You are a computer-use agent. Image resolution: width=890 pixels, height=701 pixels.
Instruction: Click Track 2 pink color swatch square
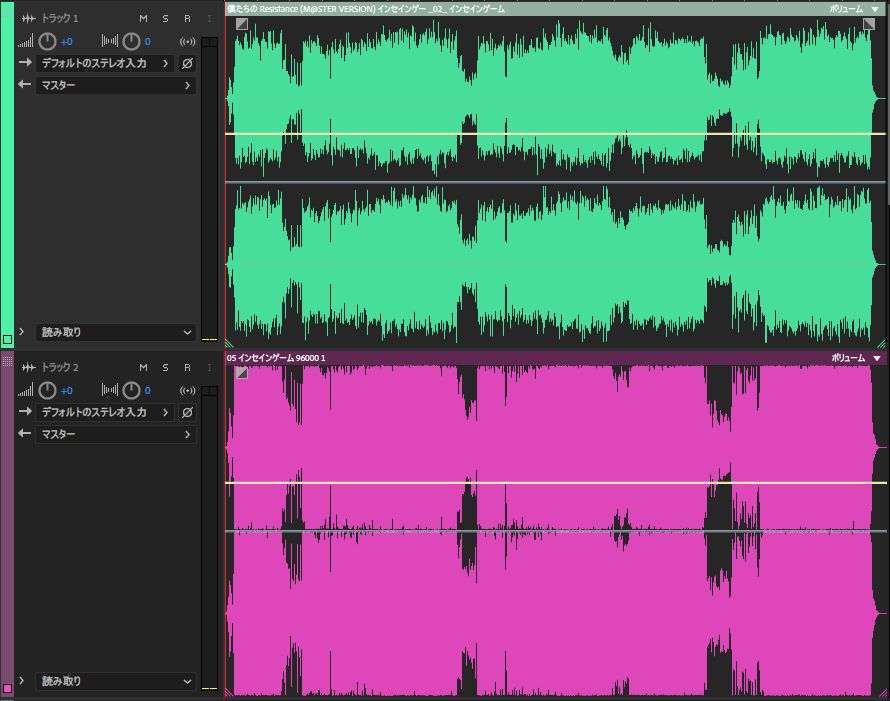[x=7, y=689]
